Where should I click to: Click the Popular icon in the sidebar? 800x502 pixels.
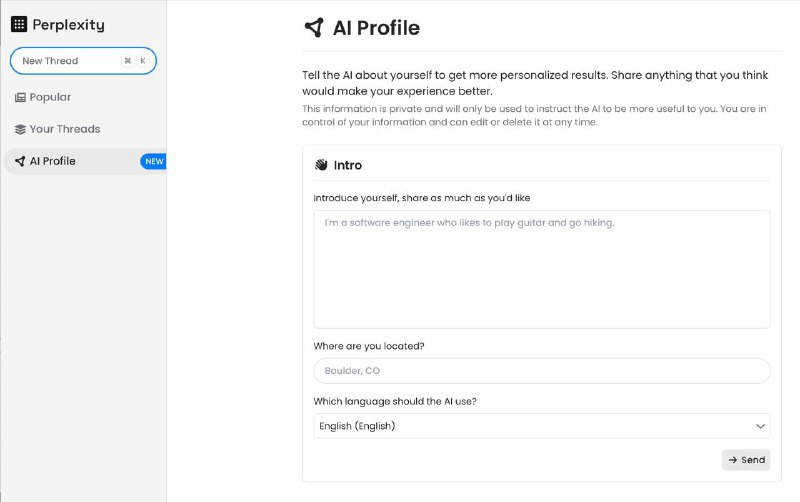coord(20,97)
